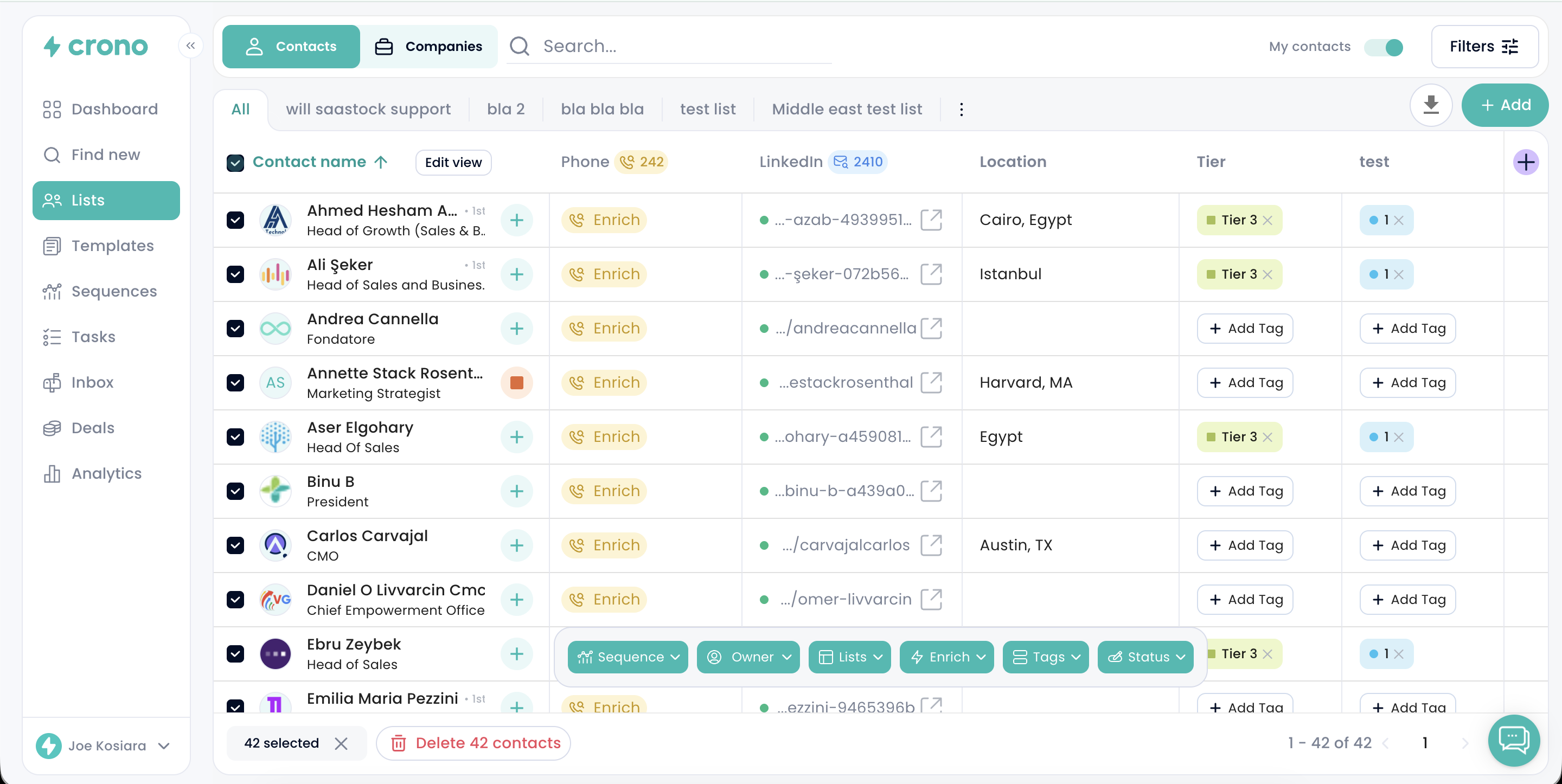
Task: Open the Filters sliders icon button
Action: pos(1484,47)
